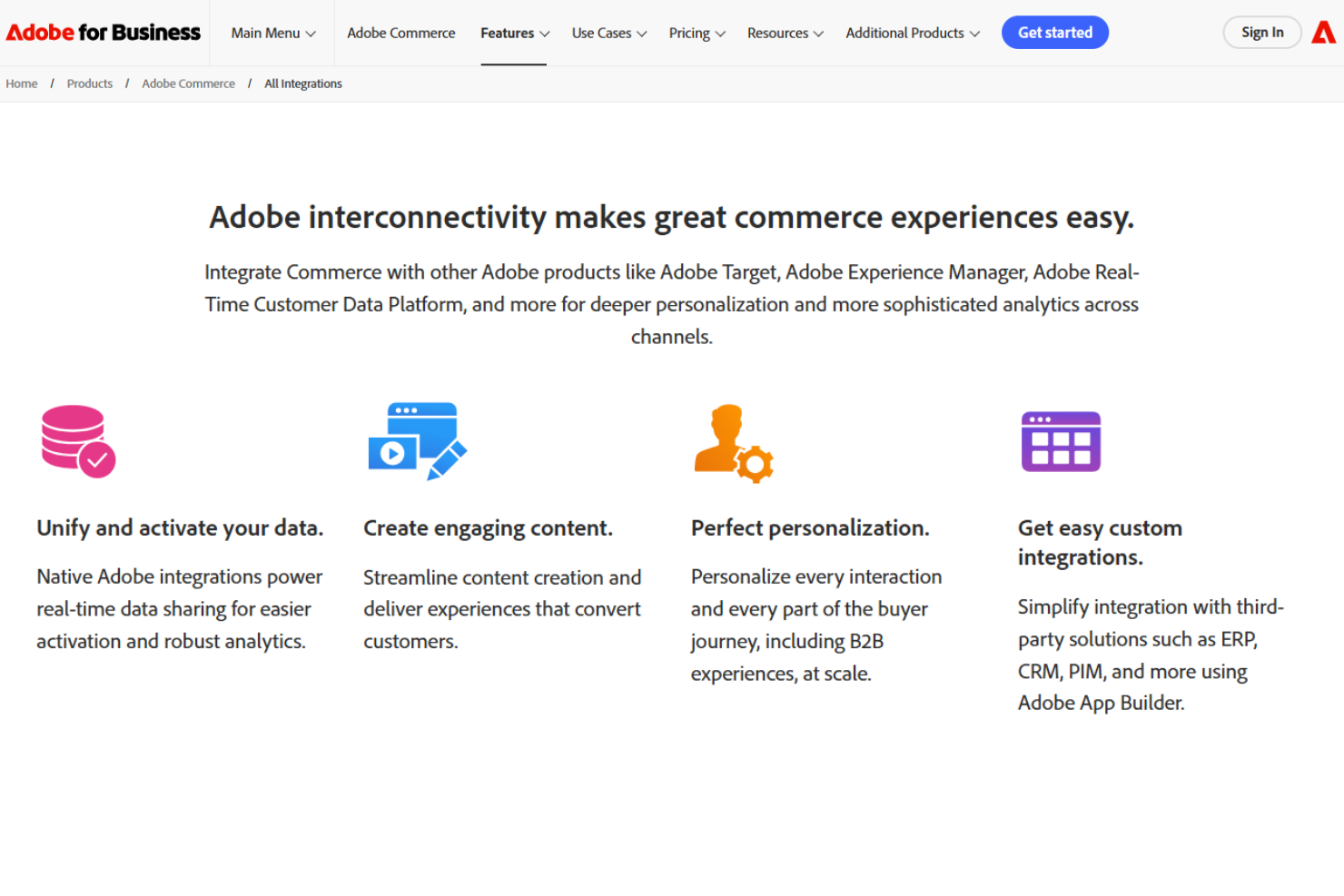Click the Adobe for Business logo

103,32
